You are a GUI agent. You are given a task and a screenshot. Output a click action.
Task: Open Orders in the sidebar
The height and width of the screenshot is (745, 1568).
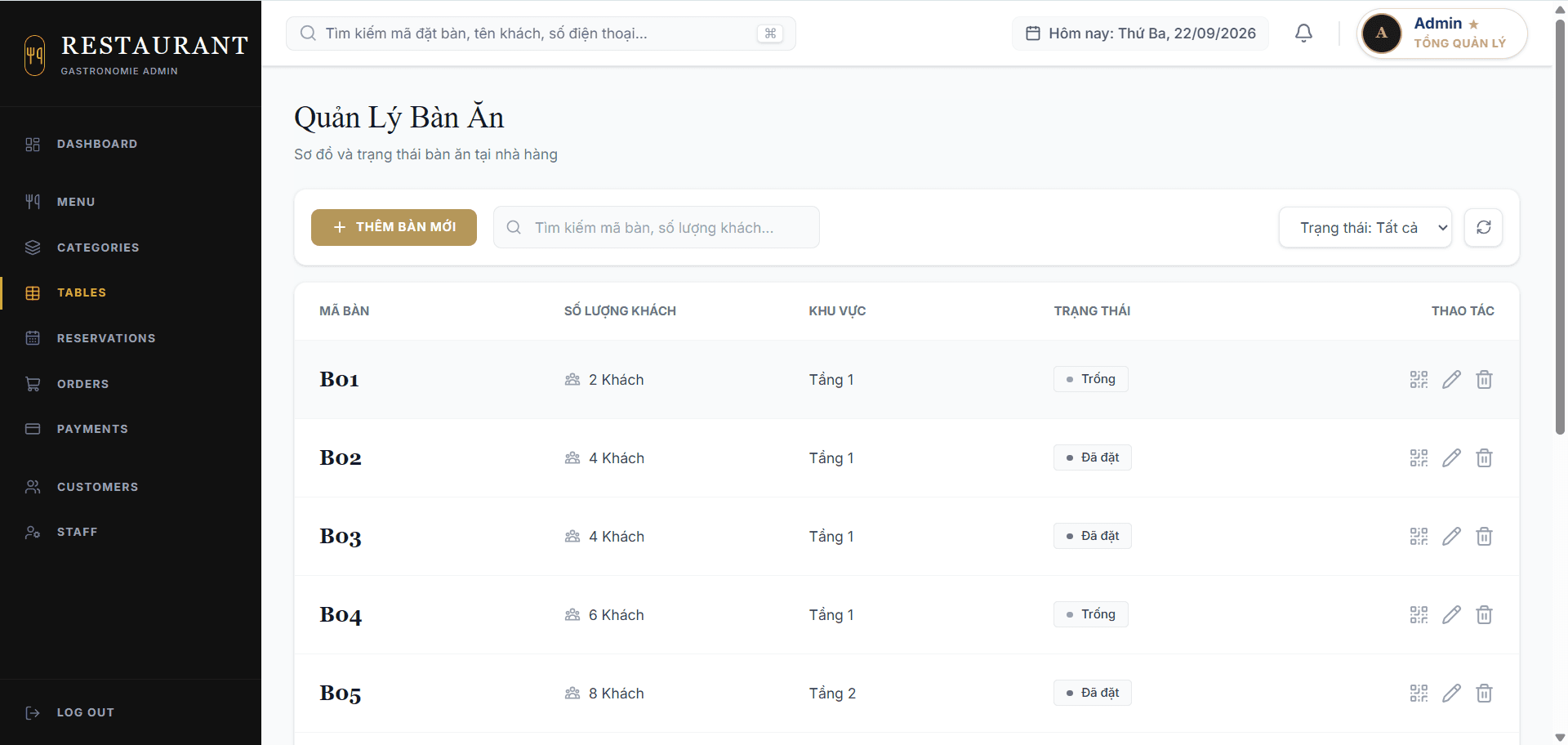click(x=131, y=384)
